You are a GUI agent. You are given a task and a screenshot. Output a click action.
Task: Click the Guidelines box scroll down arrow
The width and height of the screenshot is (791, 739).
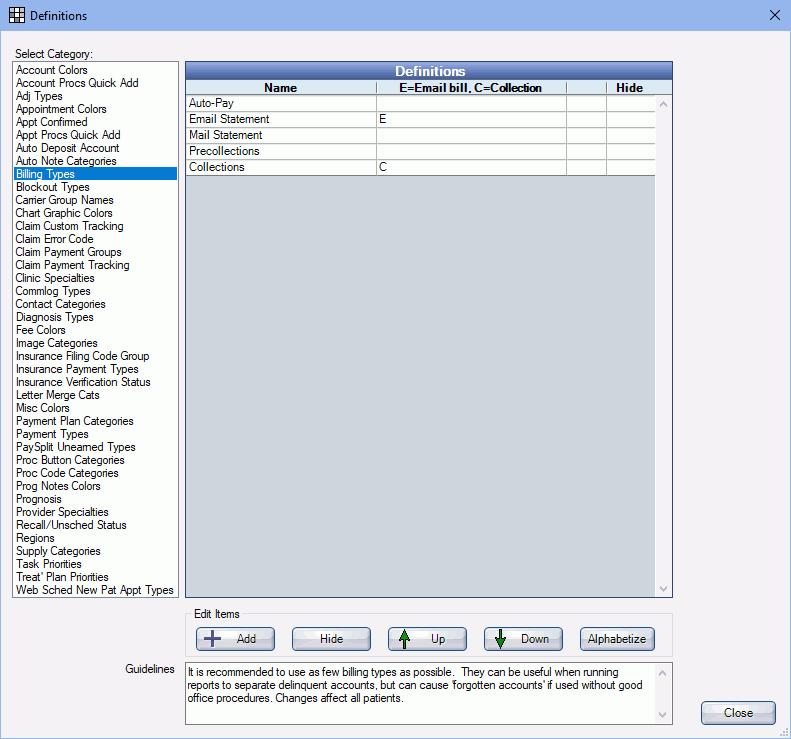[x=663, y=715]
